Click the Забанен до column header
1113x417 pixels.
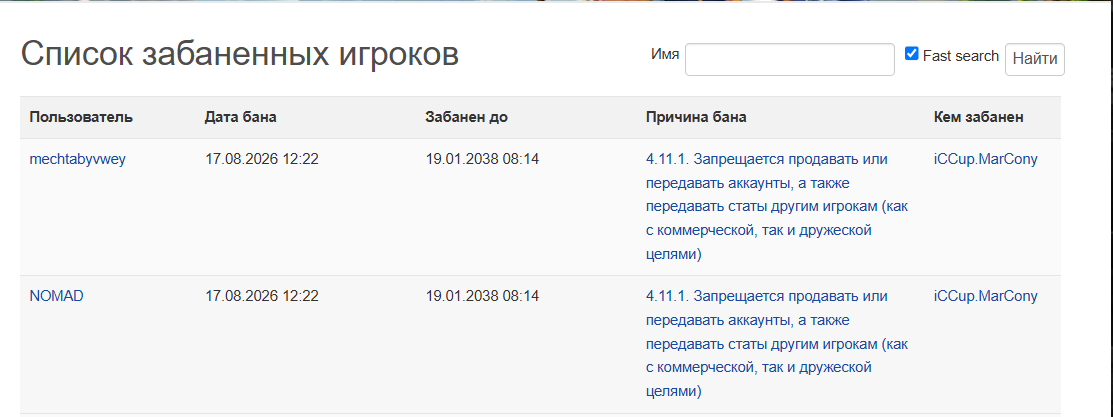click(x=466, y=117)
